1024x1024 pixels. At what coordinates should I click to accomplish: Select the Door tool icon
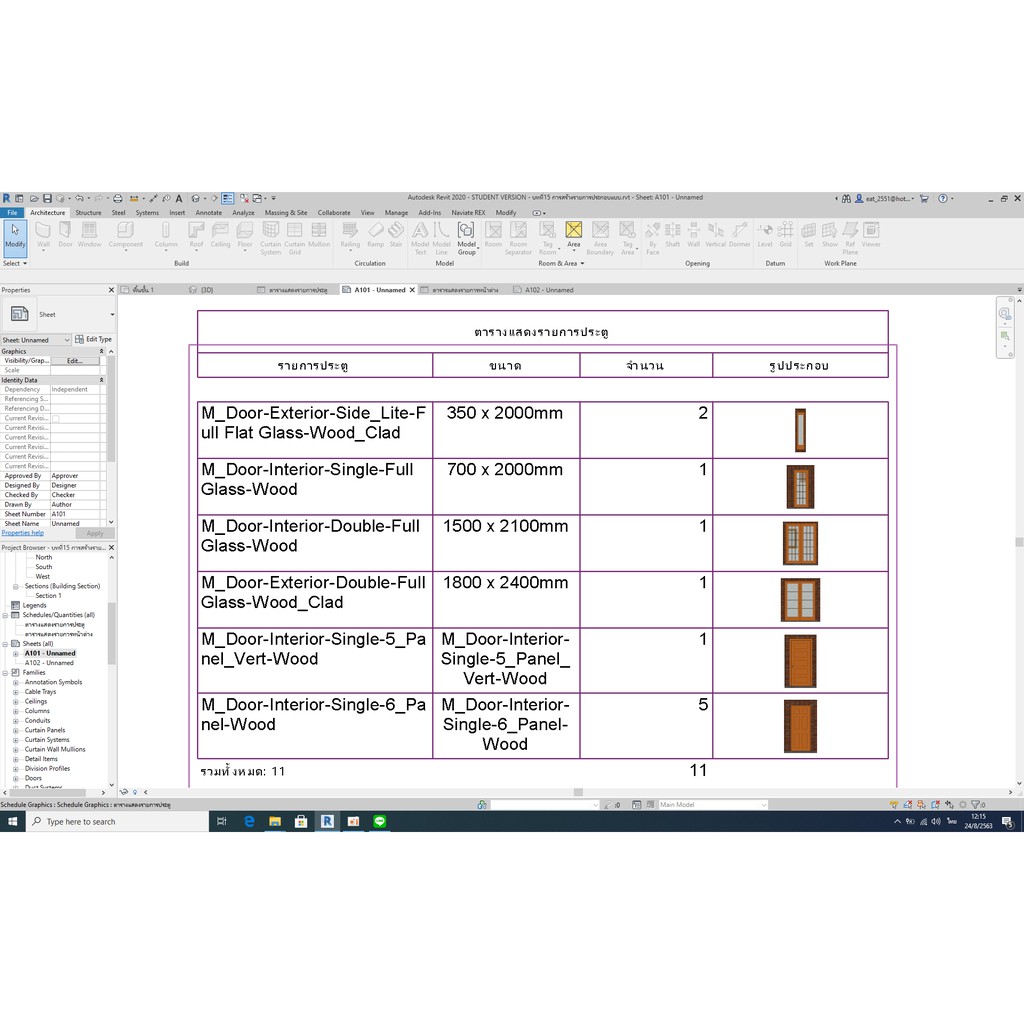point(65,235)
